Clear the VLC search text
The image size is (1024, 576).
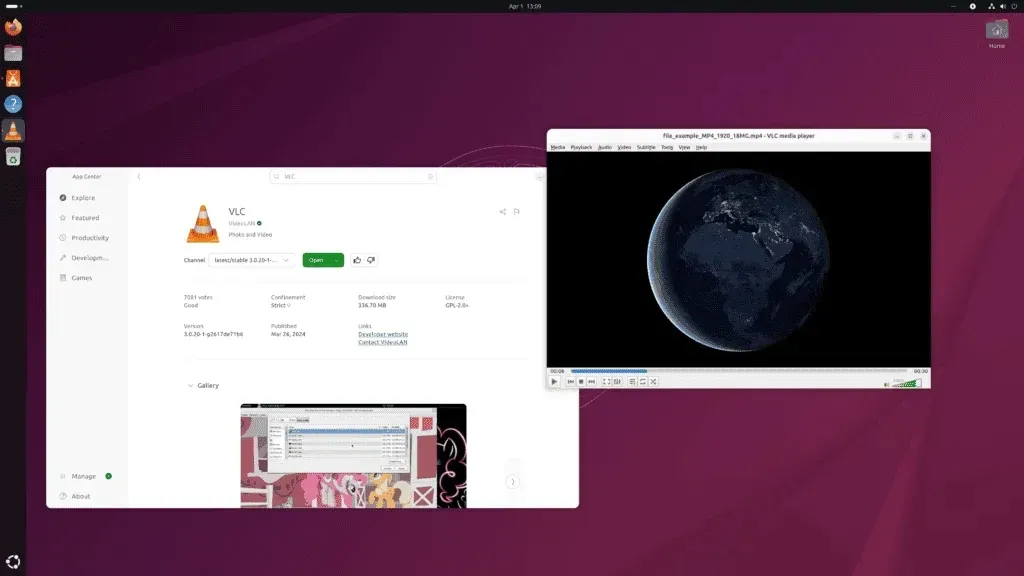pyautogui.click(x=430, y=176)
